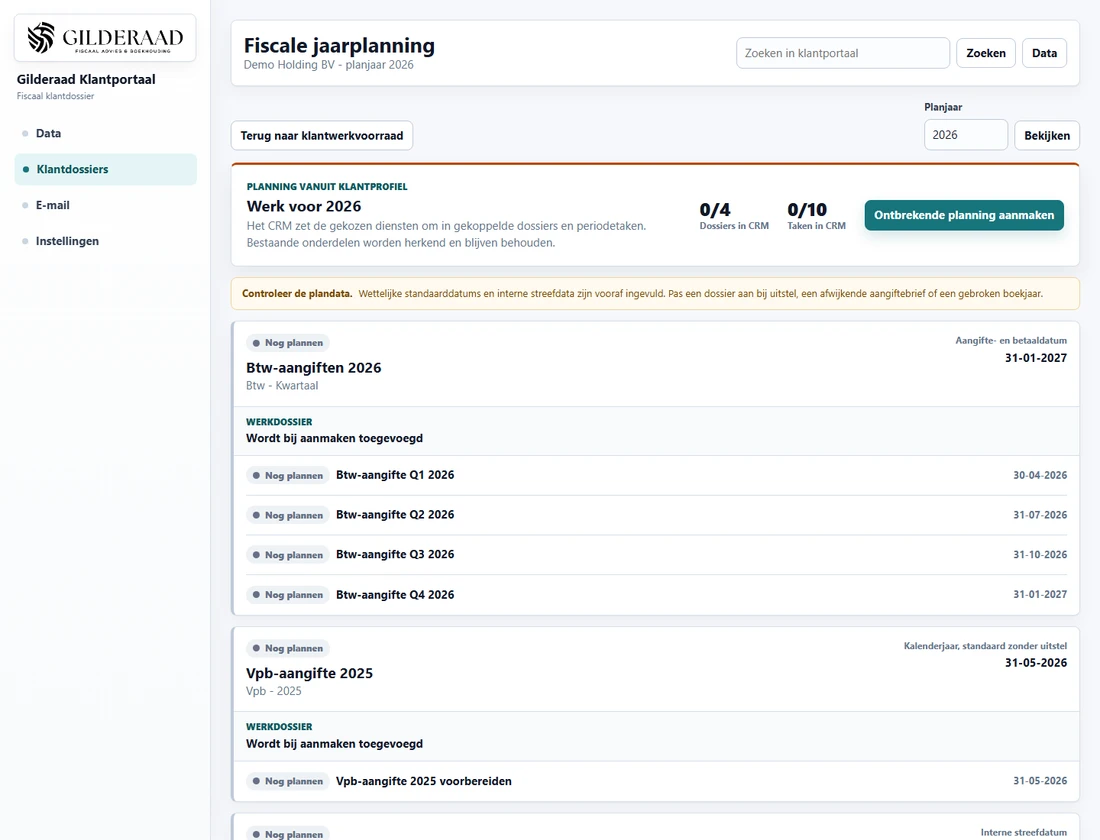This screenshot has width=1100, height=840.
Task: Click the Interne streefdatum label
Action: (x=1024, y=832)
